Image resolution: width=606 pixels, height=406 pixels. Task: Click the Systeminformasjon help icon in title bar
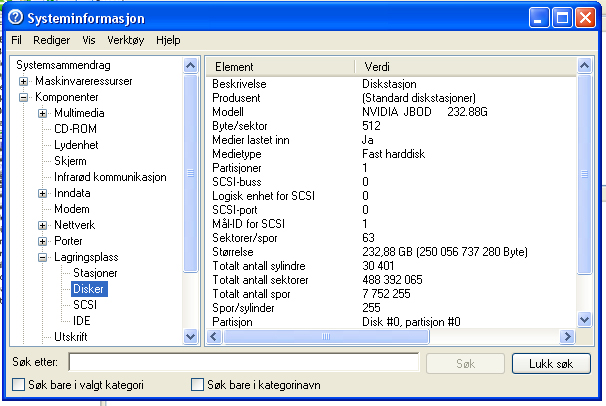point(15,17)
